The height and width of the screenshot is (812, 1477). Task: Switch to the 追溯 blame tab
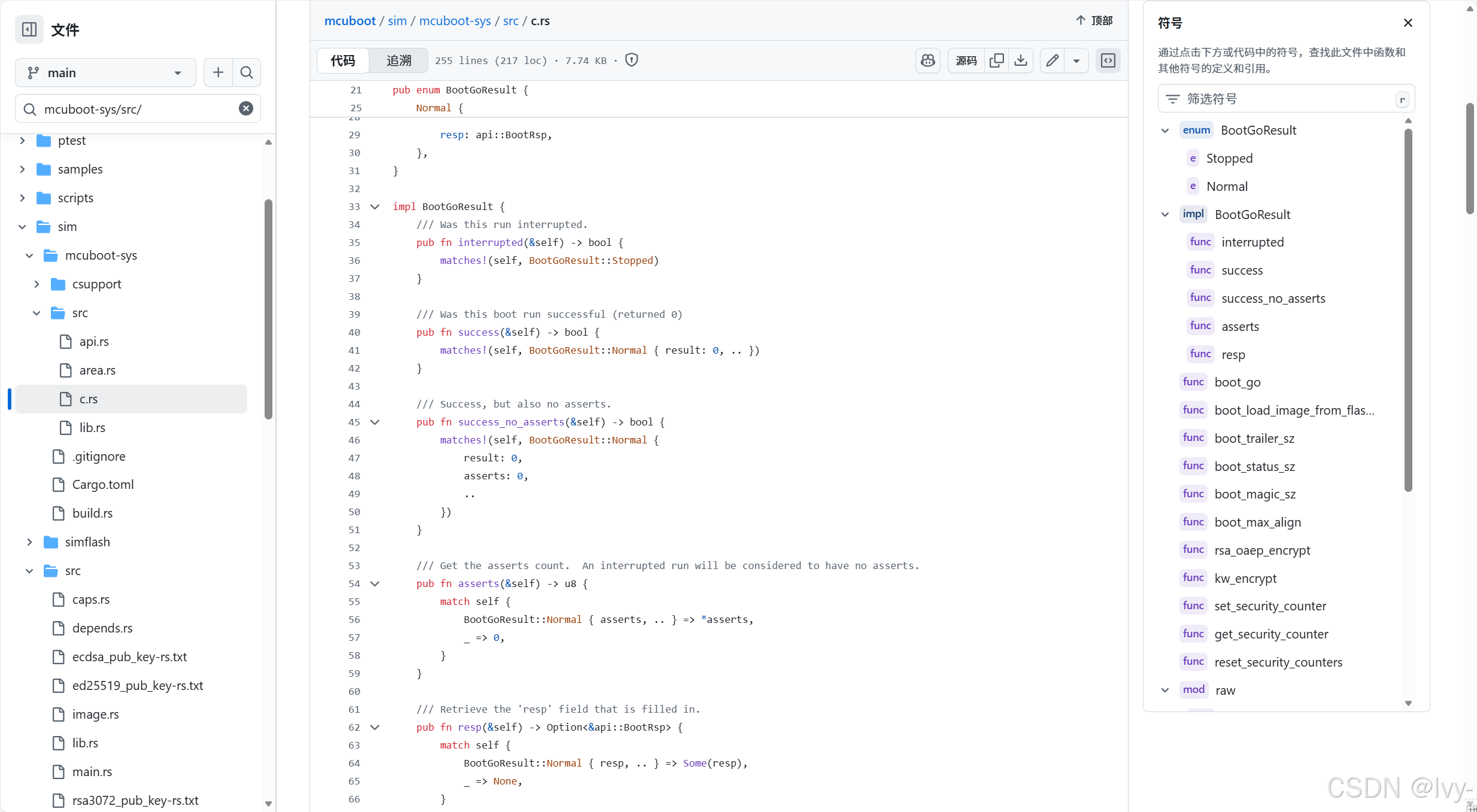coord(399,60)
